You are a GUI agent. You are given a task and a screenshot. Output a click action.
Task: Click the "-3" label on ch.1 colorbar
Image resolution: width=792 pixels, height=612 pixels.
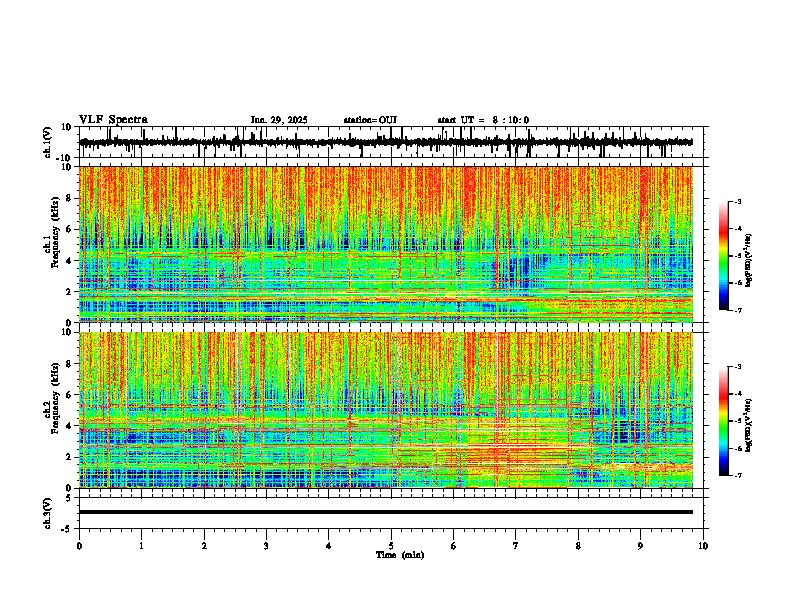coord(737,201)
